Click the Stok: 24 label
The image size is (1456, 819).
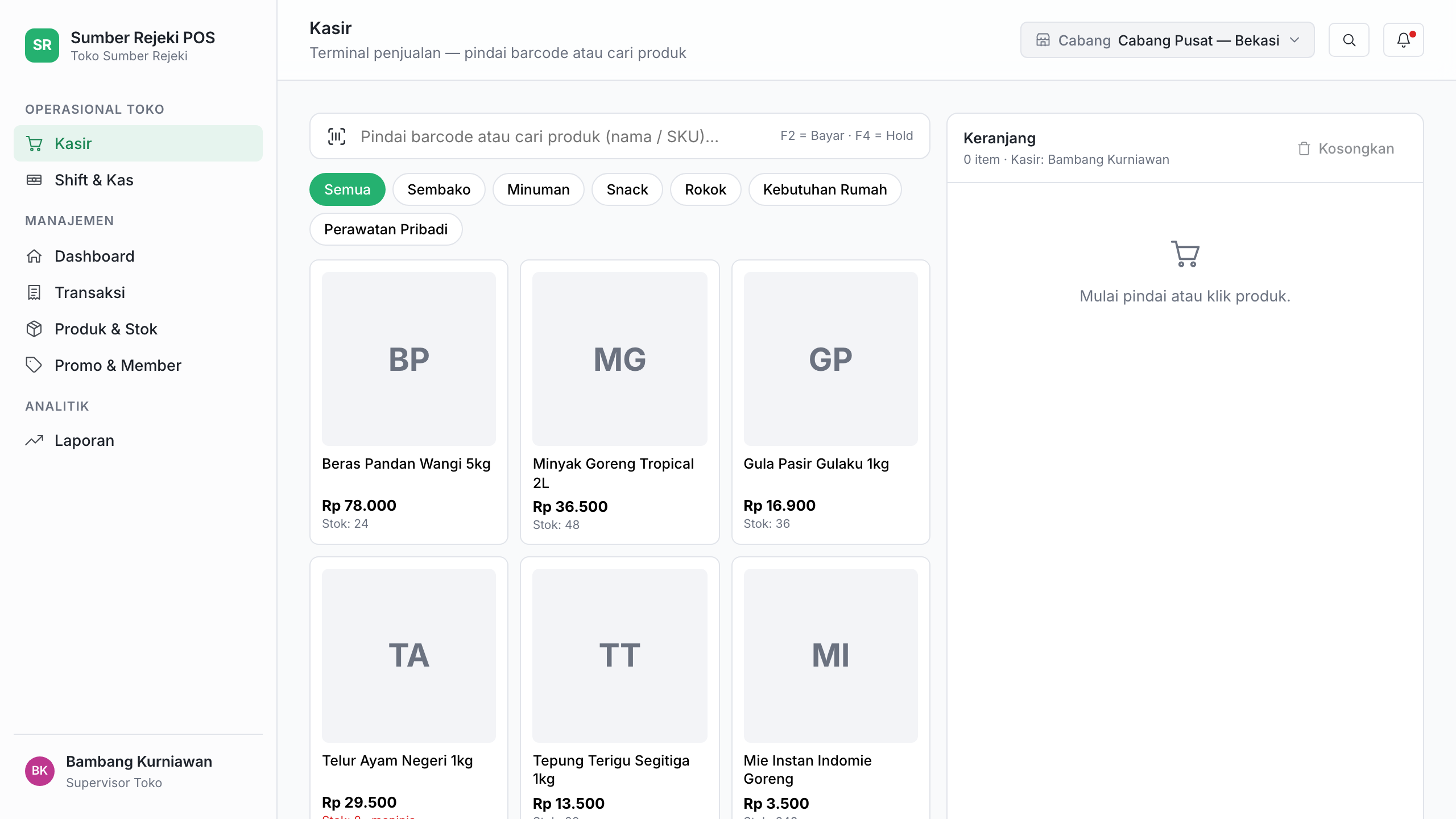(x=345, y=524)
